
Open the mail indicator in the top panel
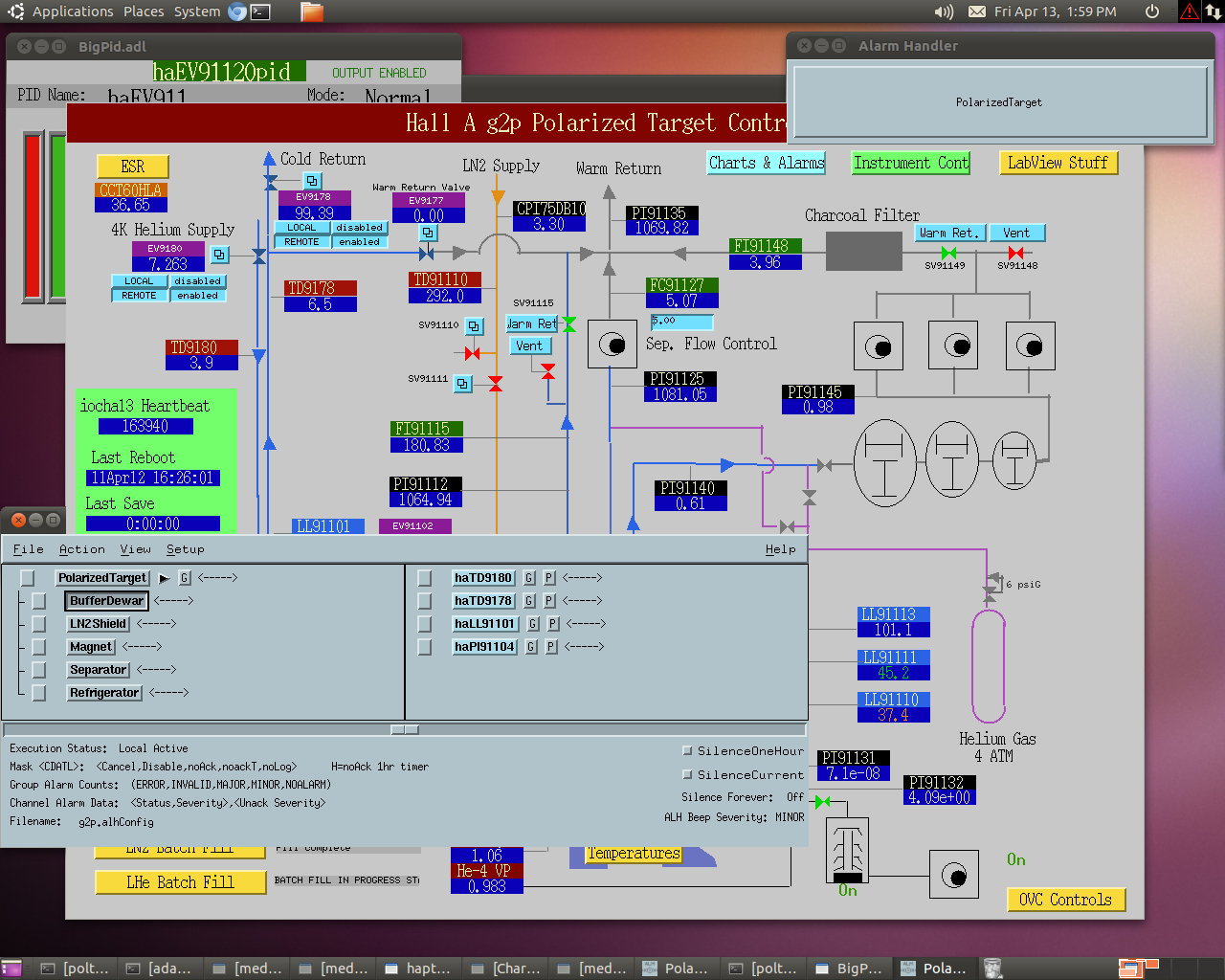(976, 11)
